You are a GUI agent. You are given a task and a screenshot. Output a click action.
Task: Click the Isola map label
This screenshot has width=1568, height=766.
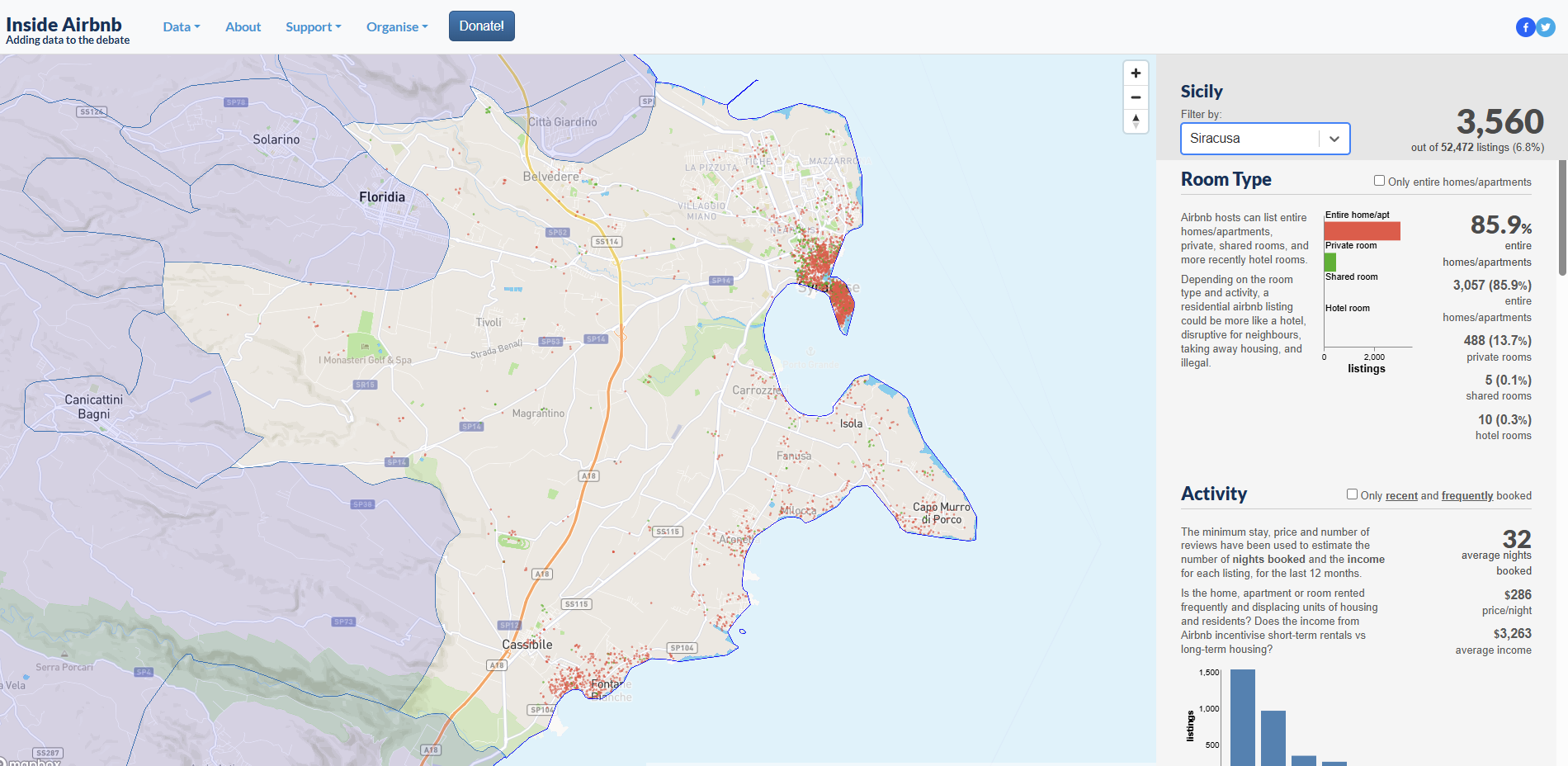click(851, 423)
